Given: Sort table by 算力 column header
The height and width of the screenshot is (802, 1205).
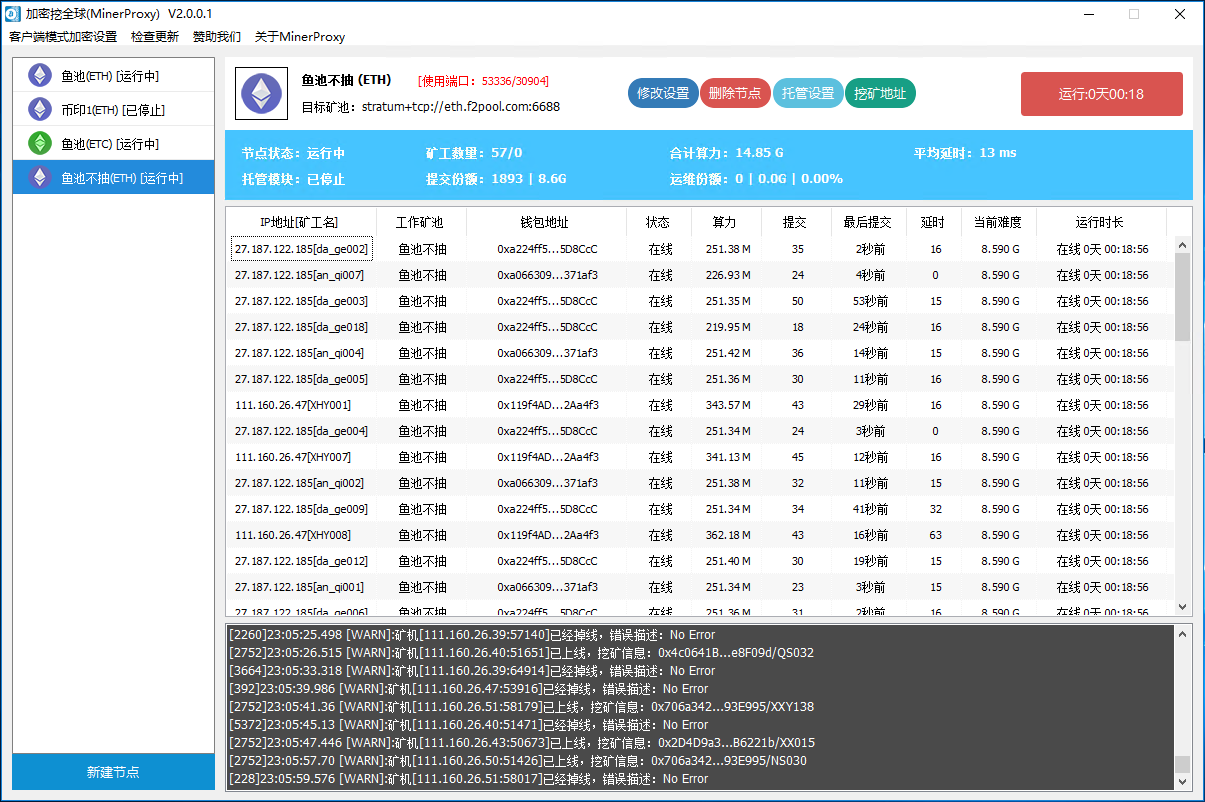Looking at the screenshot, I should coord(725,222).
